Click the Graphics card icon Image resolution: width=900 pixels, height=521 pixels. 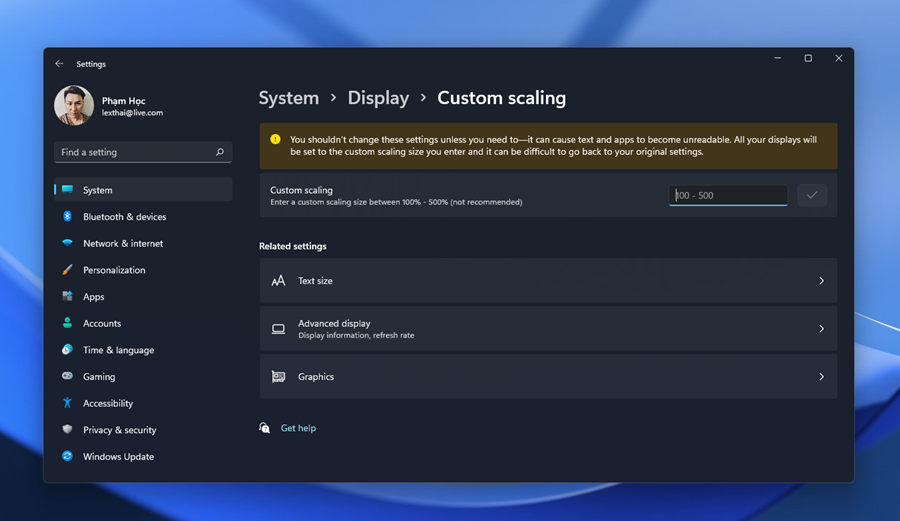[x=278, y=376]
